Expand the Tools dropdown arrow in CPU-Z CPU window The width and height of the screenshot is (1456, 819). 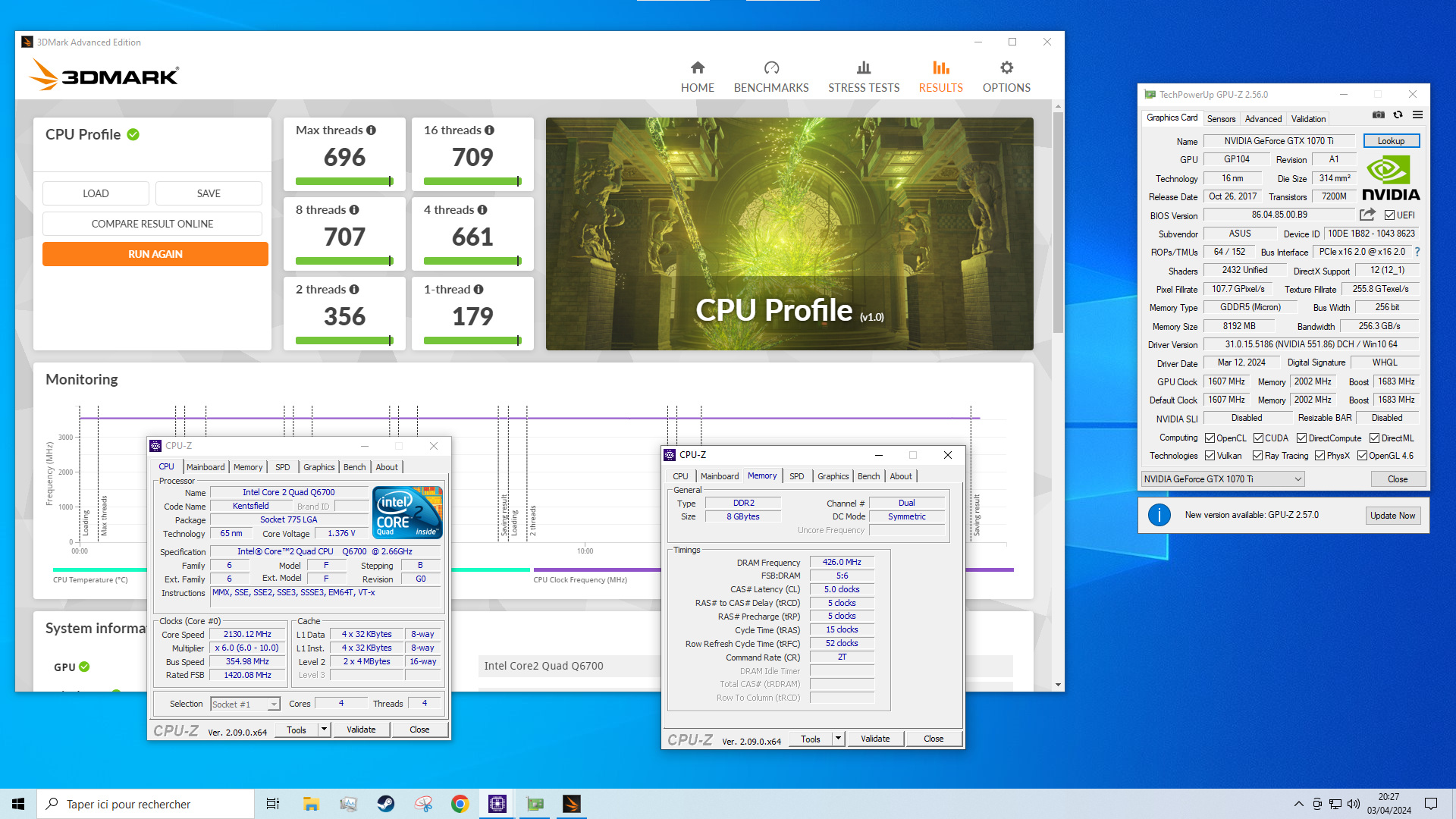324,730
